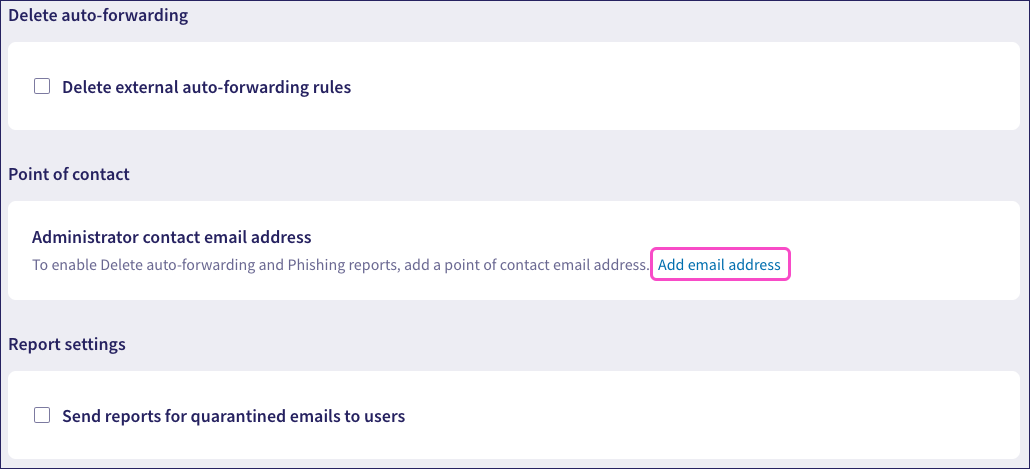Click empty space in the Report settings card
This screenshot has height=469, width=1030.
[700, 416]
